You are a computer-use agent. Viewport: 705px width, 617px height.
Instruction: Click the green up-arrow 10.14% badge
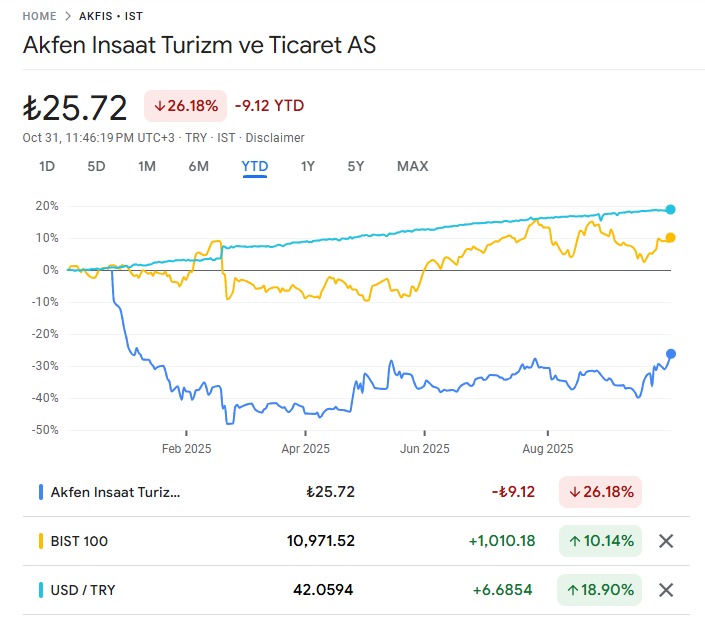point(600,541)
